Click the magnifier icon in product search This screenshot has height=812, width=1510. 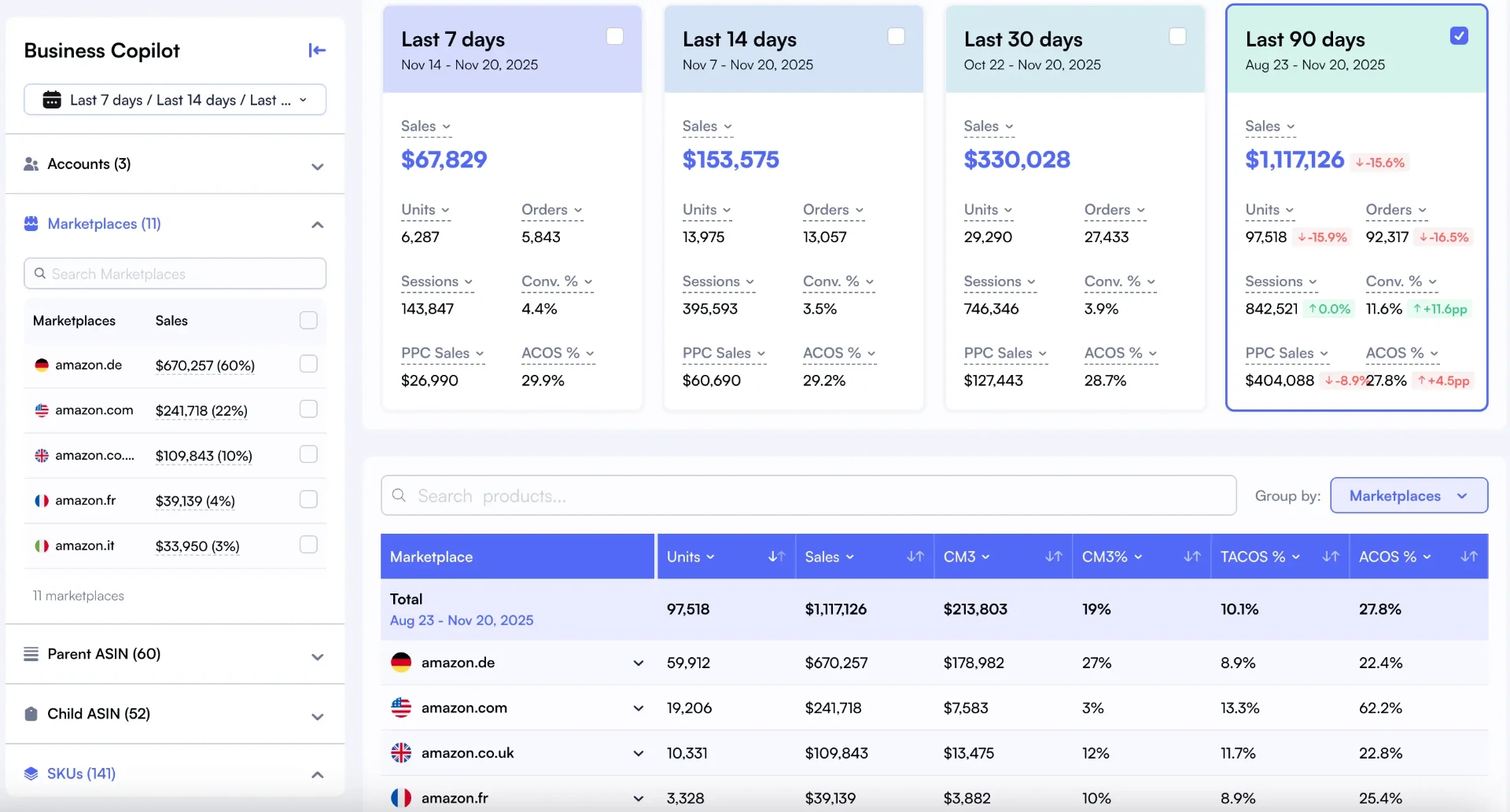[x=399, y=495]
